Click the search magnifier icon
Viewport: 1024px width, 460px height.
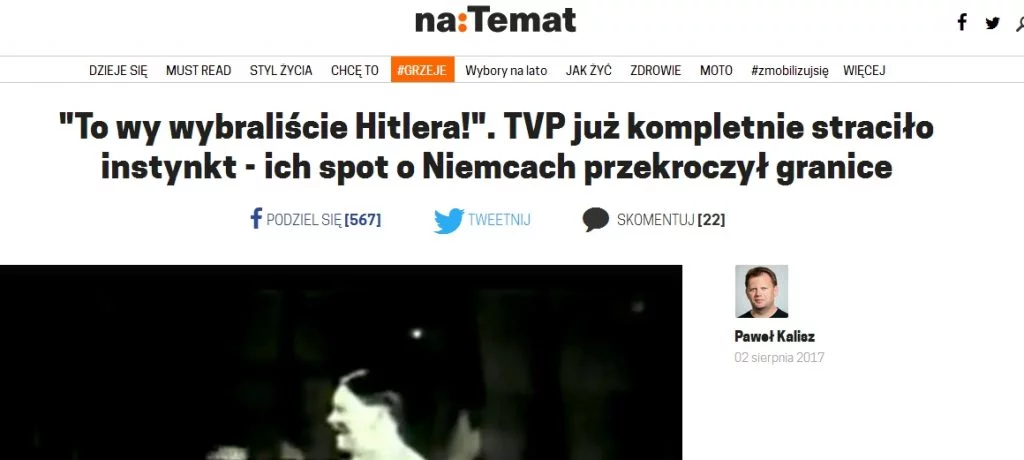[x=1020, y=24]
